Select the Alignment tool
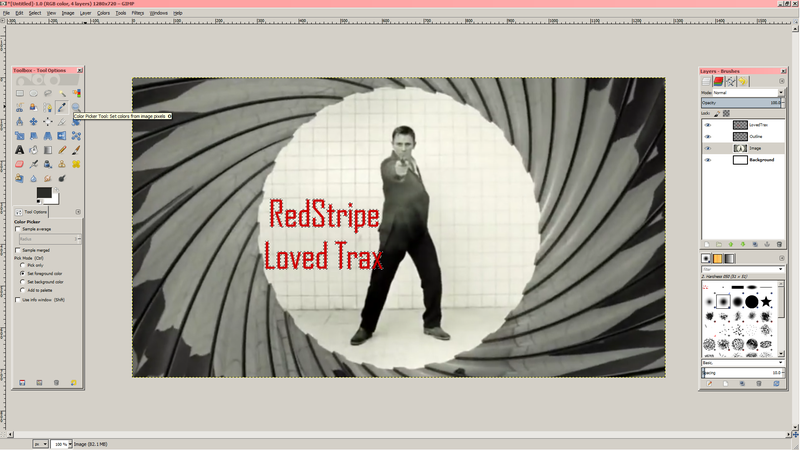The height and width of the screenshot is (450, 800). tap(47, 121)
